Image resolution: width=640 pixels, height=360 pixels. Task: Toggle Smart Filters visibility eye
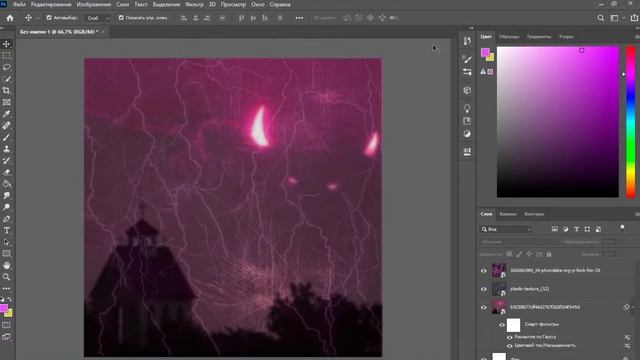click(x=502, y=325)
